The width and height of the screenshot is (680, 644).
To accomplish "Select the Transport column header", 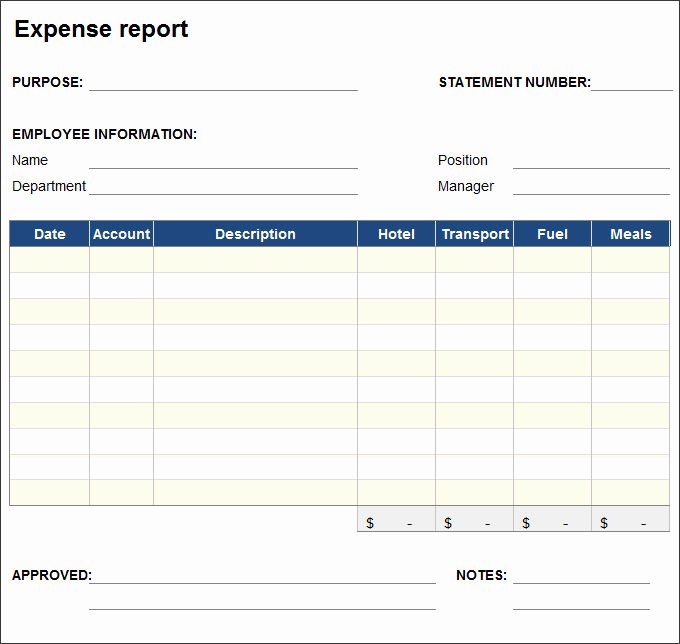I will [x=474, y=234].
